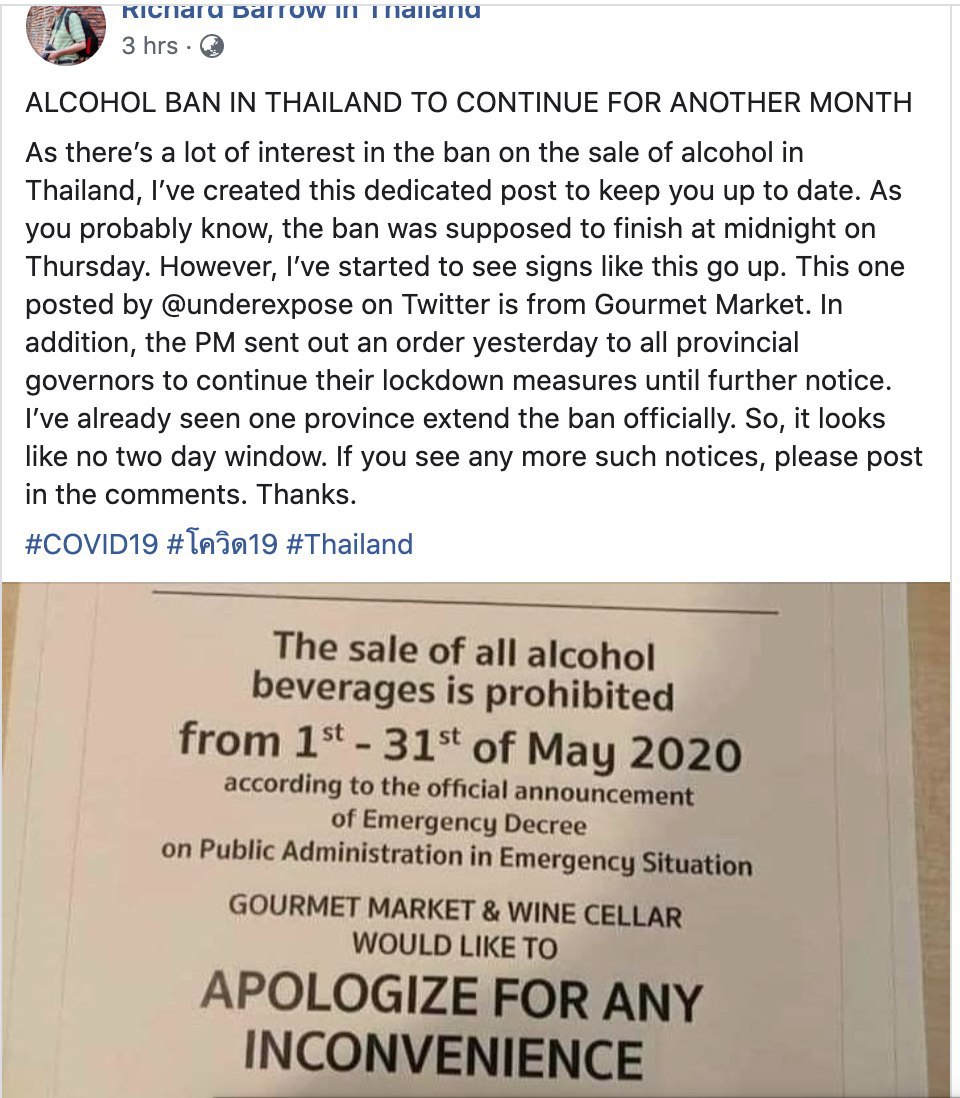This screenshot has width=960, height=1098.
Task: Open the poster's profile picture
Action: 67,30
